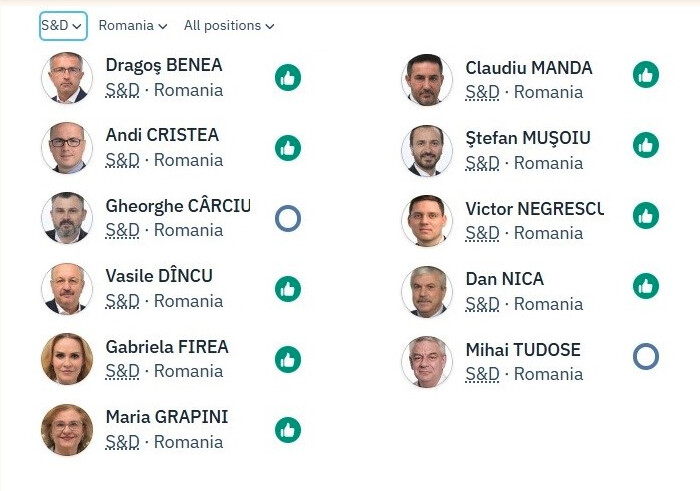Click Victor NEGRESCU's thumbs-up vote indicator
Screen dimensions: 700x491
646,215
